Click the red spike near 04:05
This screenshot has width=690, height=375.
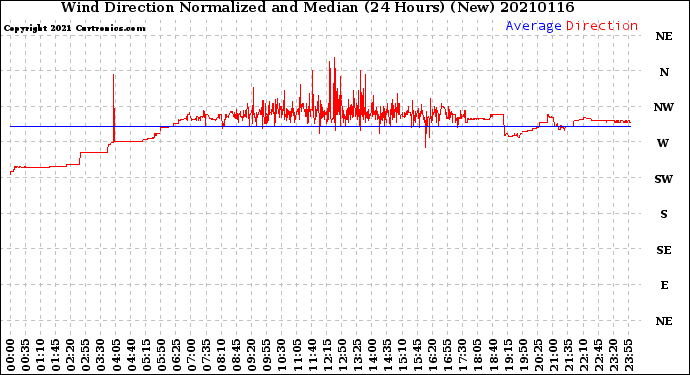[x=114, y=108]
